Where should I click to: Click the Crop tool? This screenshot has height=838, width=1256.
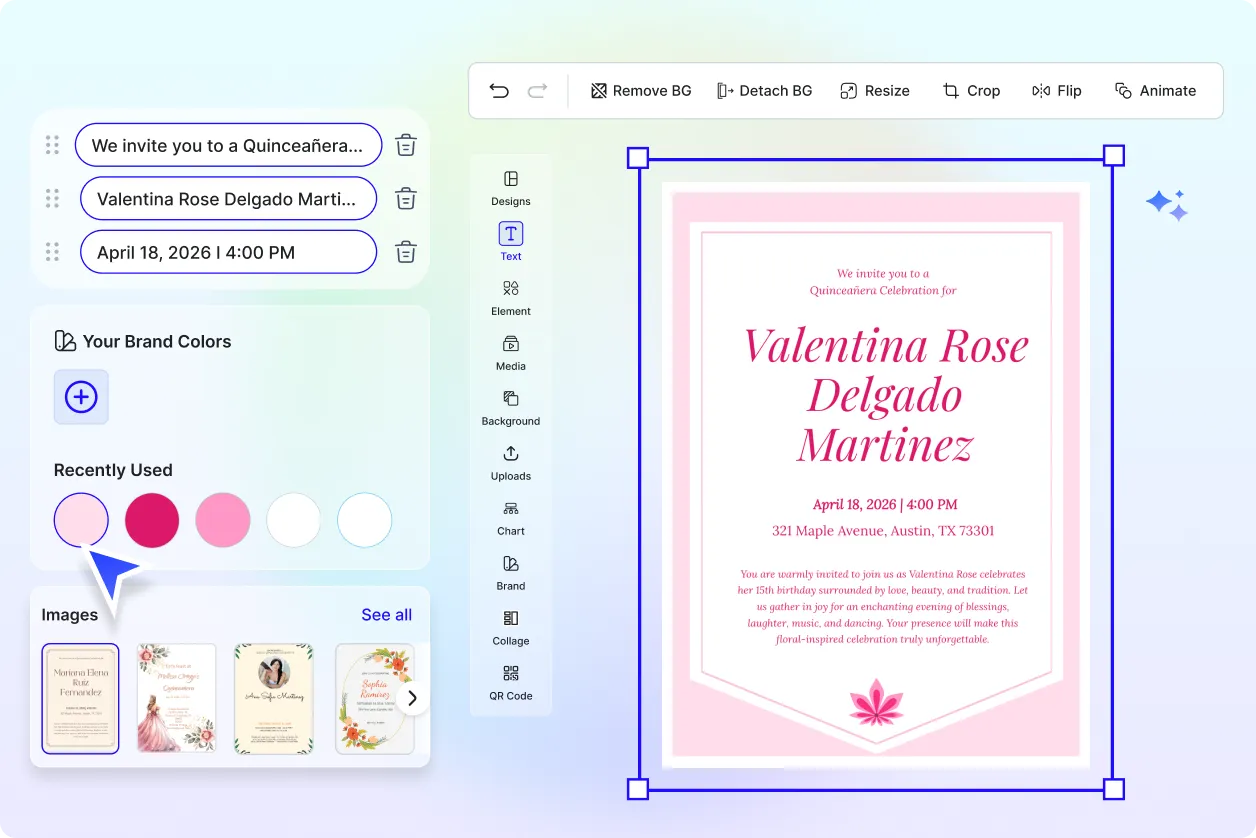tap(971, 90)
